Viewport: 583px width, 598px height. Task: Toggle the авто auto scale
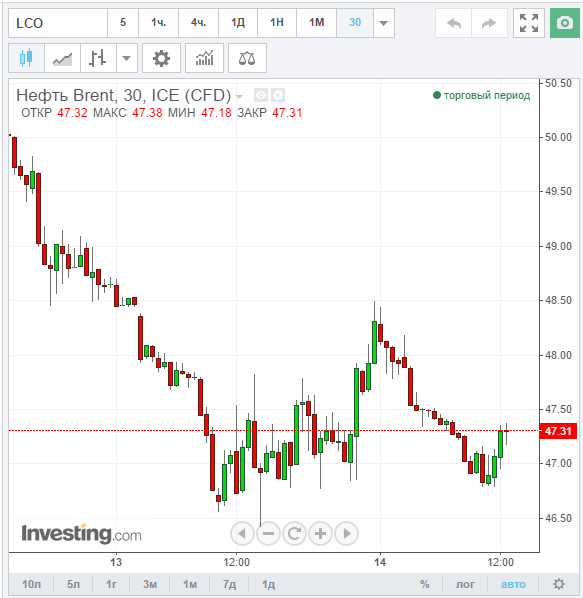click(513, 584)
